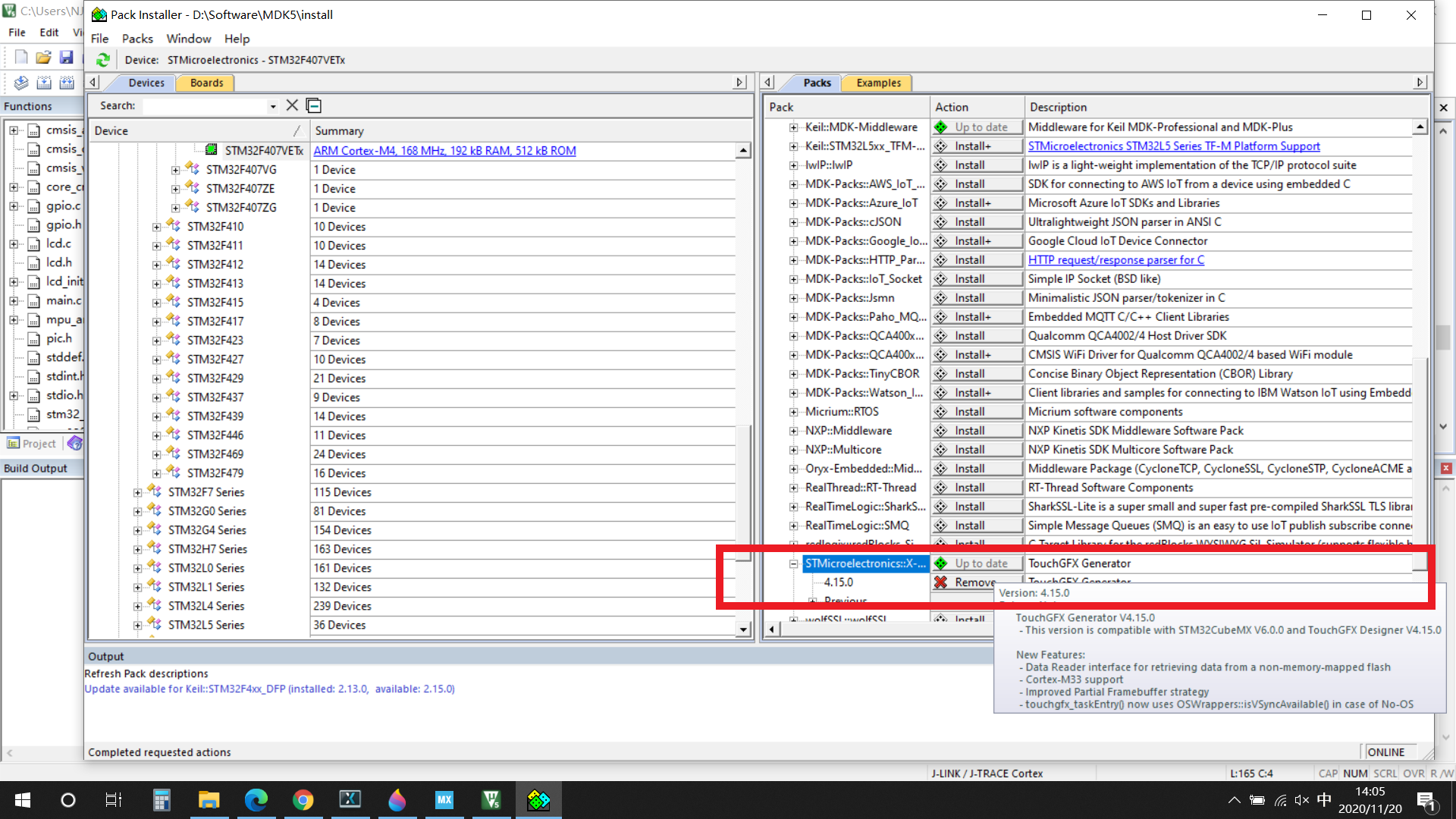The image size is (1456, 819).
Task: Click the Save icon in Keil toolbar
Action: pos(67,58)
